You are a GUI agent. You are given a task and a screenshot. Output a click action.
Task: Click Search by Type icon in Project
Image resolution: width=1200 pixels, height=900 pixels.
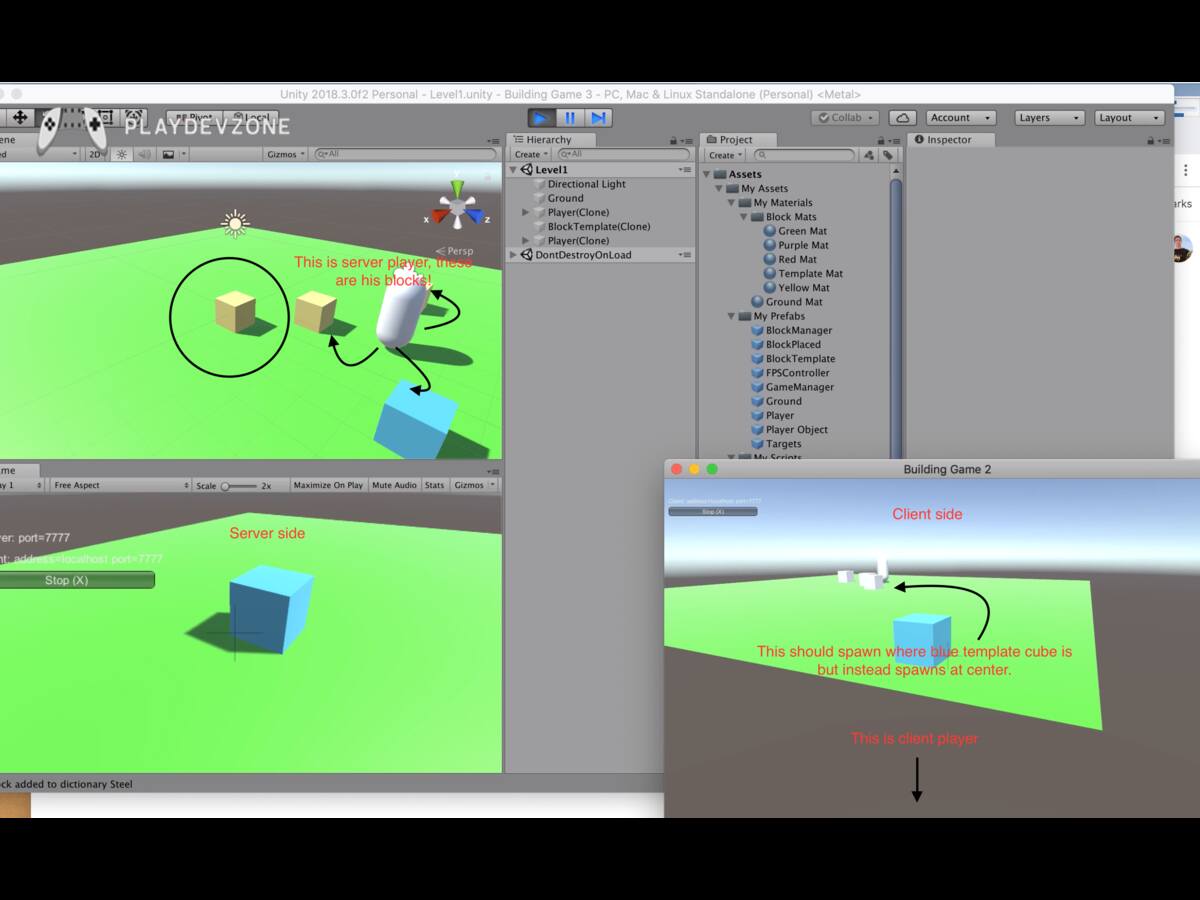coord(868,155)
